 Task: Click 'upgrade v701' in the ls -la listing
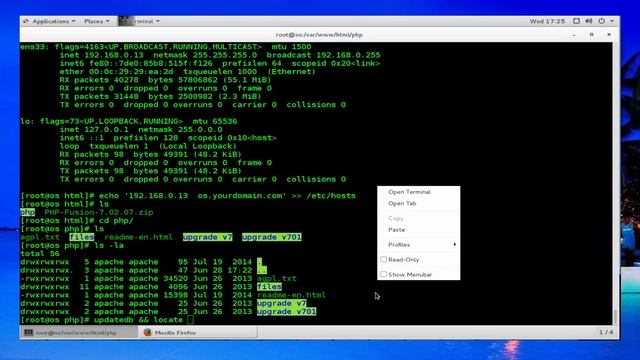(x=287, y=311)
